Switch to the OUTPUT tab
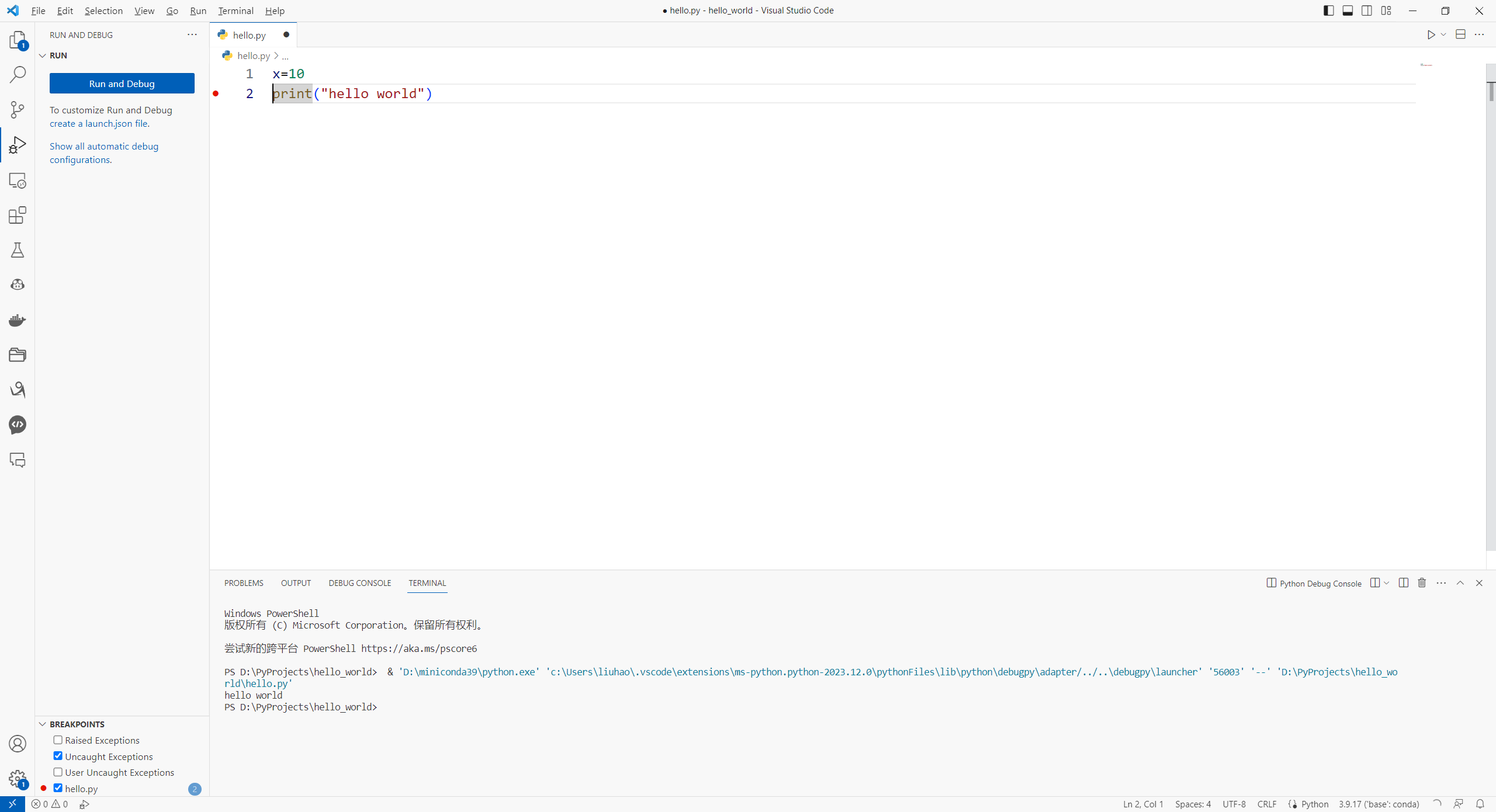 coord(296,583)
